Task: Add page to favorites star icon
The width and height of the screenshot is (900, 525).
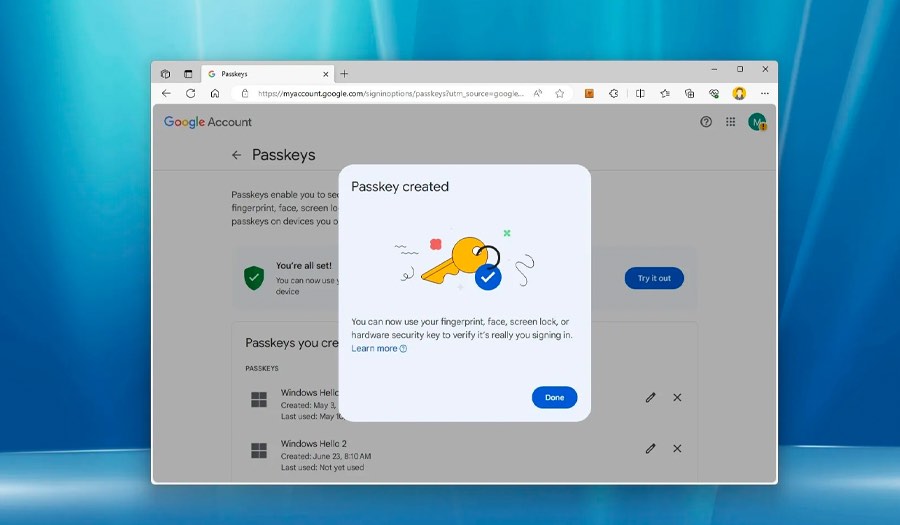Action: 560,94
